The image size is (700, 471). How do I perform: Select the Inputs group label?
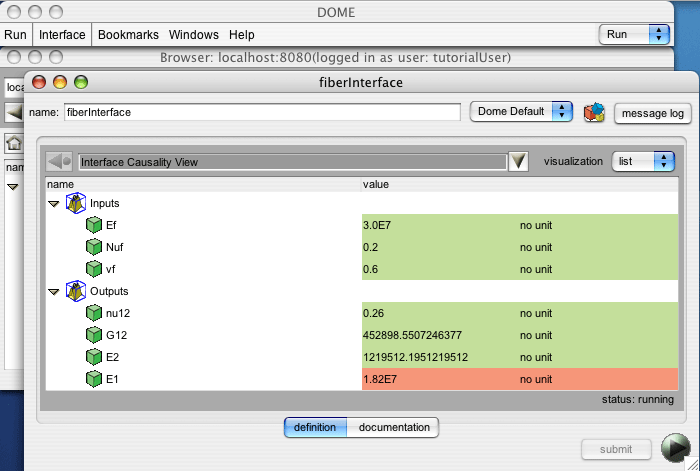104,203
